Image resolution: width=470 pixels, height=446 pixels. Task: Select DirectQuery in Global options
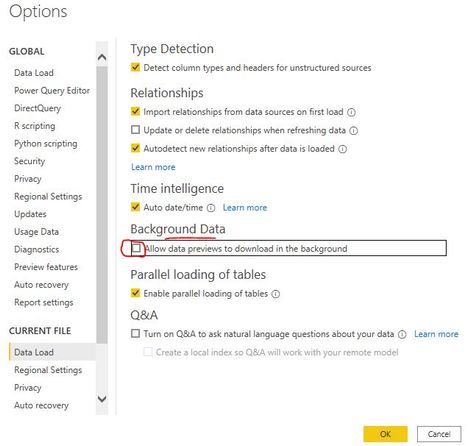[x=37, y=108]
